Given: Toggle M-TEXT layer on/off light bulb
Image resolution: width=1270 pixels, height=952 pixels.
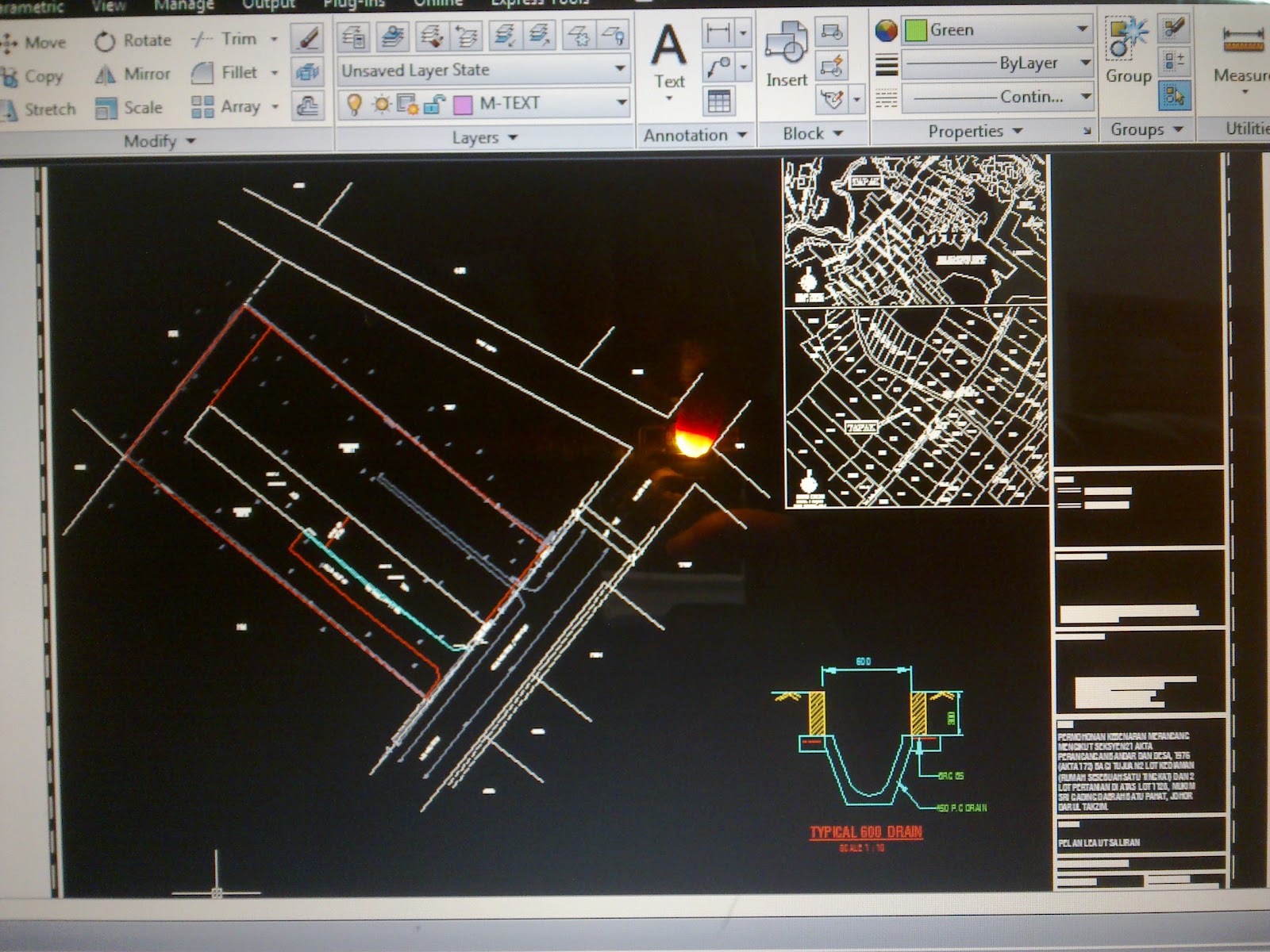Looking at the screenshot, I should pyautogui.click(x=355, y=103).
